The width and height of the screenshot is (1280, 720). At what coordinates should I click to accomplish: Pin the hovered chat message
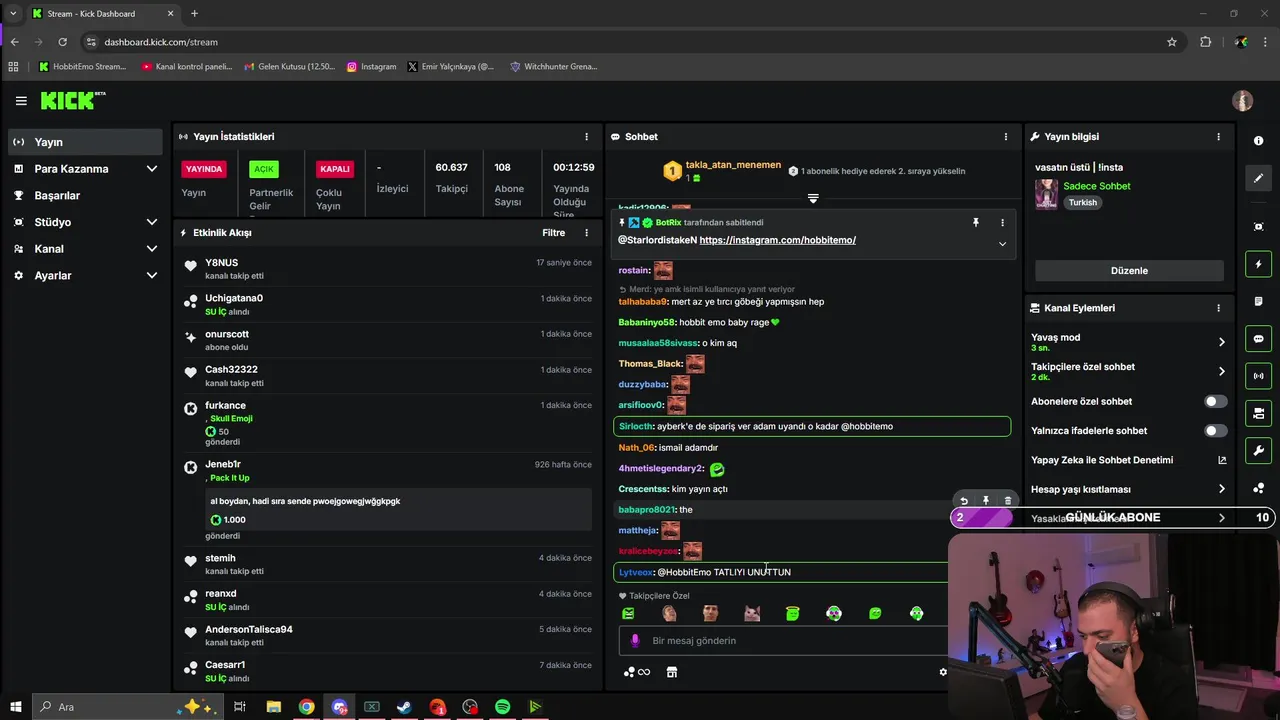click(985, 501)
